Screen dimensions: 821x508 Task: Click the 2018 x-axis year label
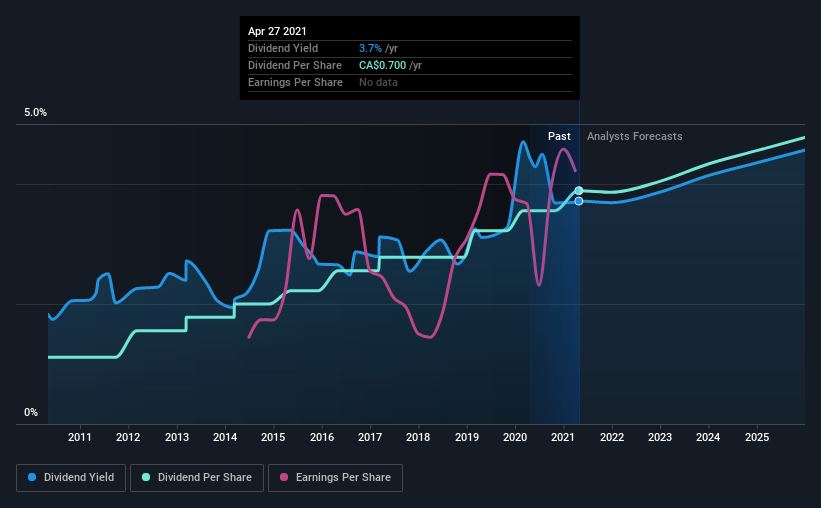click(x=418, y=437)
